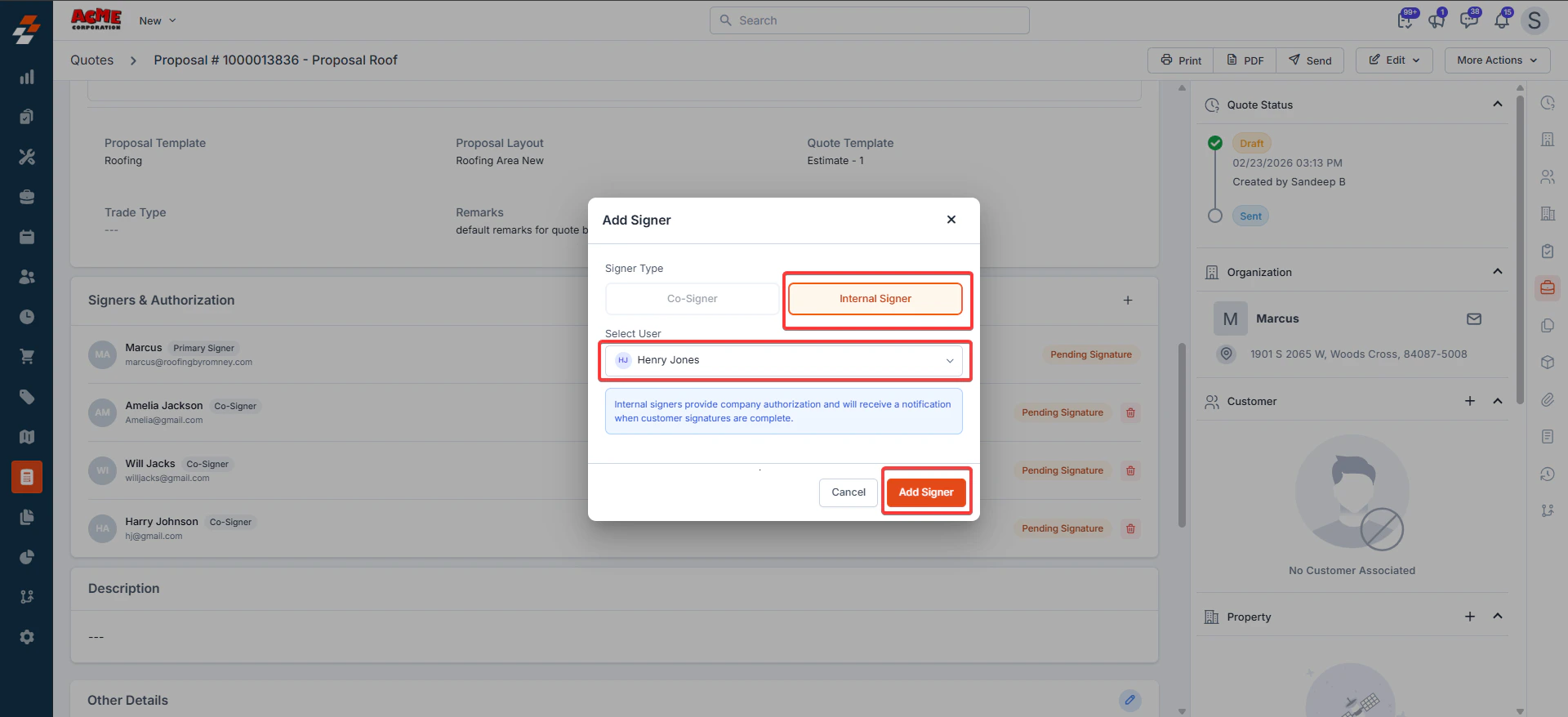Screen dimensions: 1568x717
Task: Open the More Actions dropdown
Action: coord(1497,60)
